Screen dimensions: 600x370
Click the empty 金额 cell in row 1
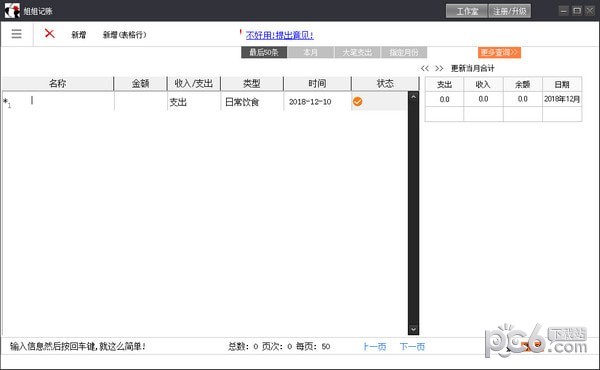pos(140,101)
